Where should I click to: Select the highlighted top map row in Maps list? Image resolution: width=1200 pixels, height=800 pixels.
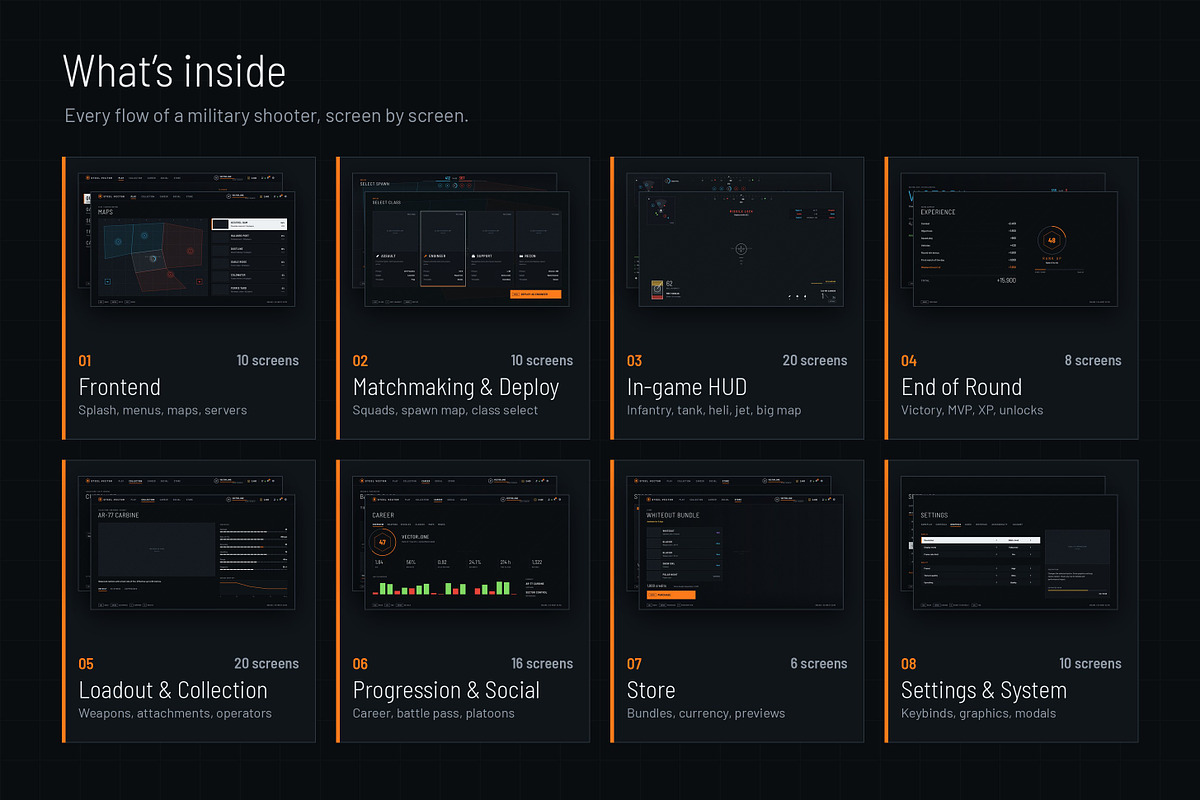pyautogui.click(x=250, y=225)
